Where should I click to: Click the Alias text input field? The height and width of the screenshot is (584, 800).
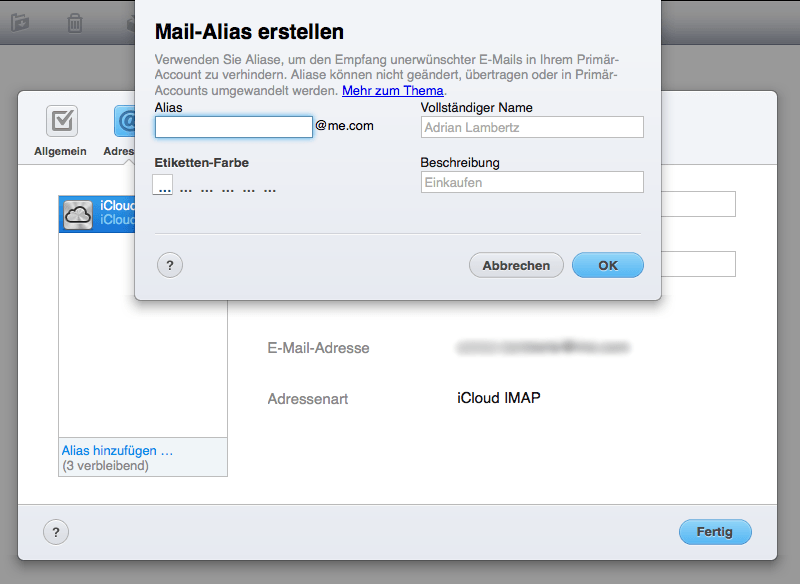point(234,127)
